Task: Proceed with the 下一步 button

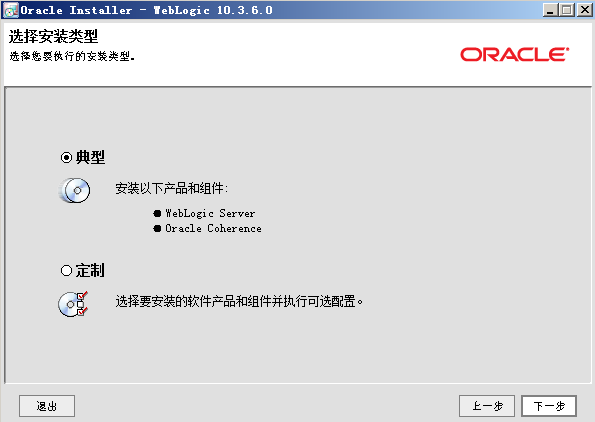Action: 549,406
